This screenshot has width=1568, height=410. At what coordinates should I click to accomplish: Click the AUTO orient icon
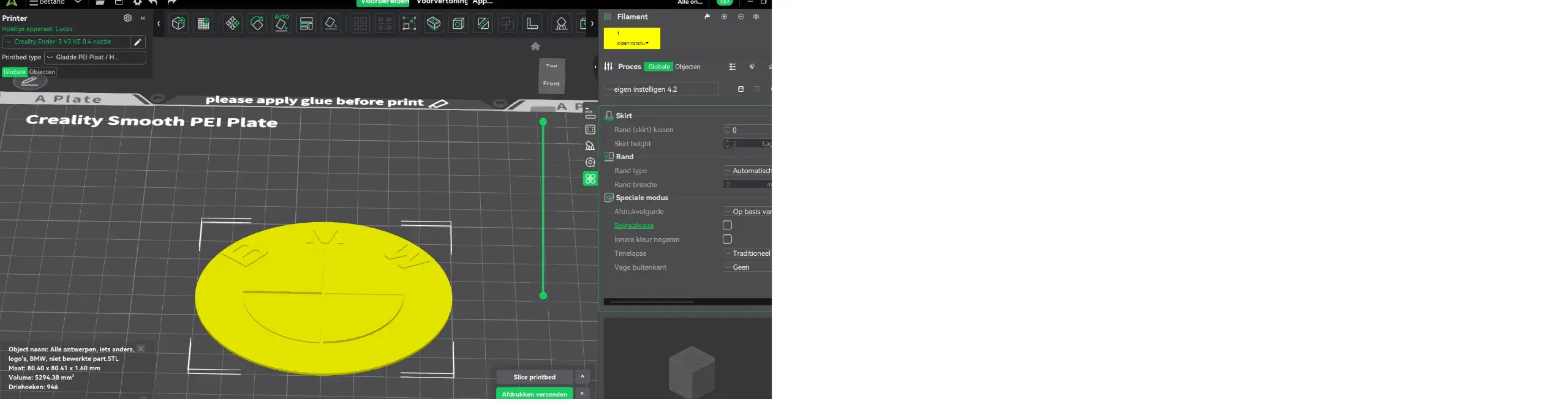(x=282, y=24)
